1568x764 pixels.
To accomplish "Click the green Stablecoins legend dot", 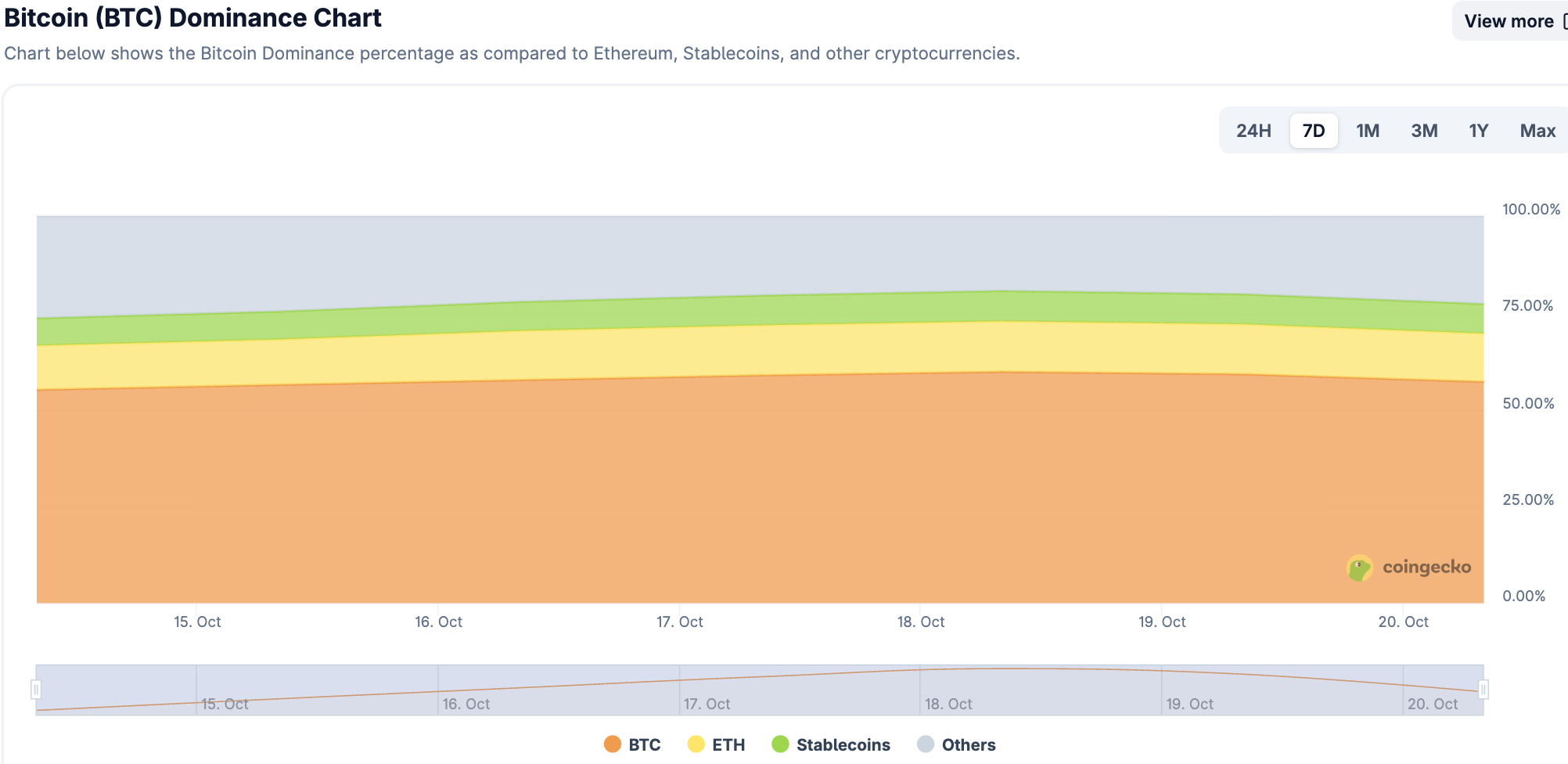I will [780, 744].
